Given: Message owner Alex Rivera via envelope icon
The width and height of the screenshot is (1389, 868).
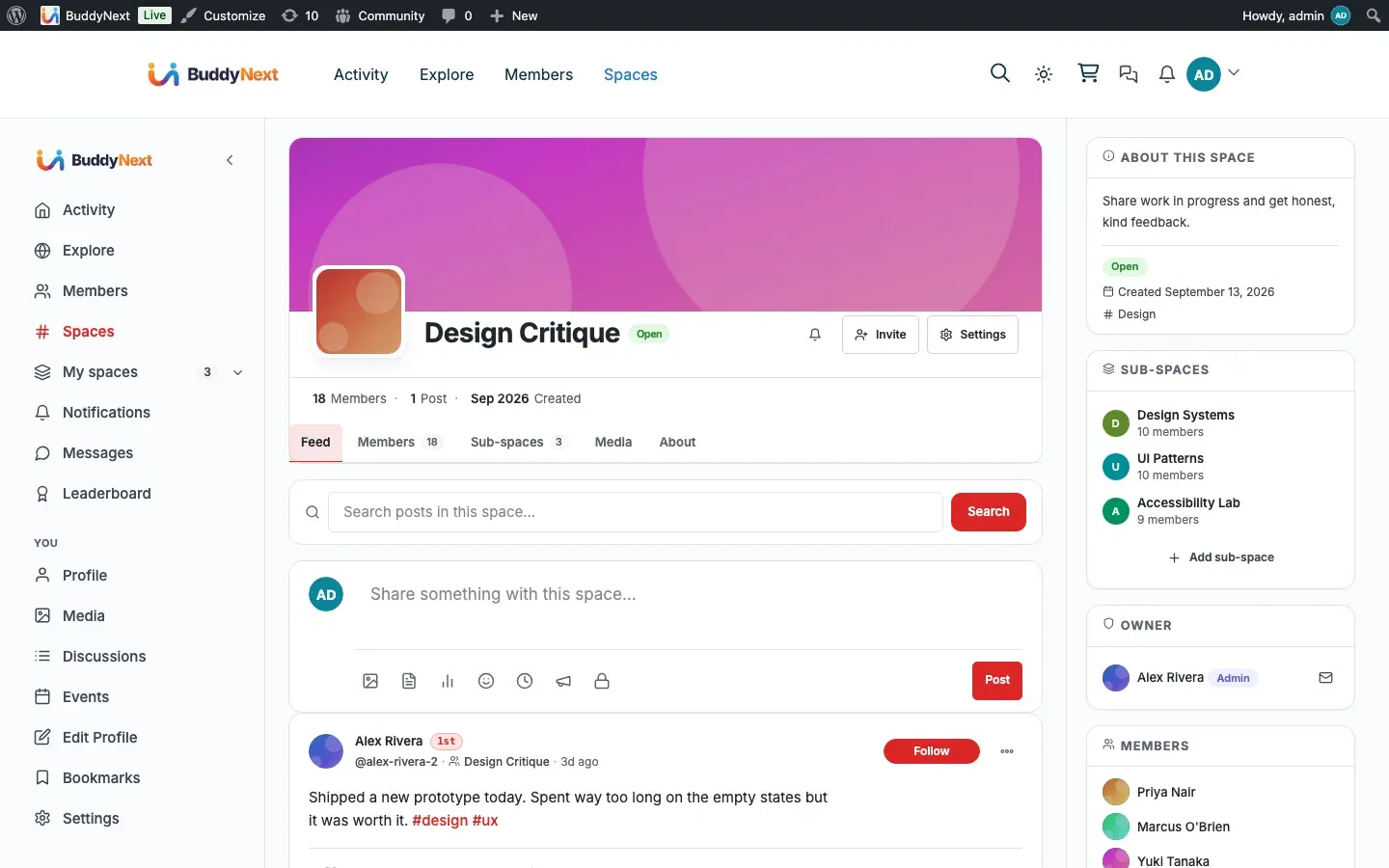Looking at the screenshot, I should pos(1326,678).
